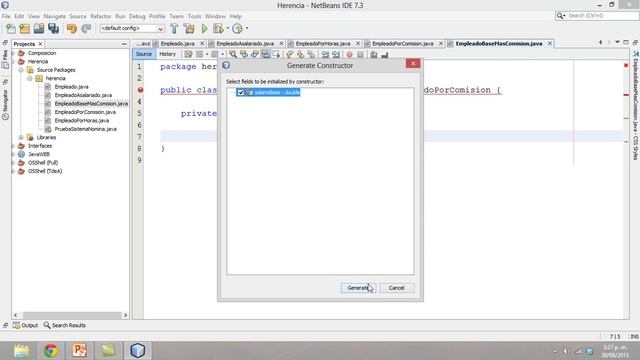The width and height of the screenshot is (640, 360).
Task: Click the Search (Ctrl+I) input field
Action: click(602, 16)
